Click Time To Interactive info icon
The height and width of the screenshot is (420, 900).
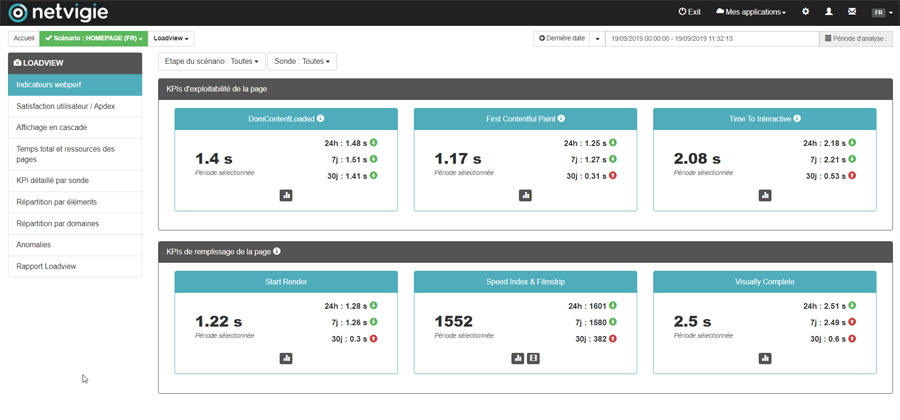click(x=797, y=118)
